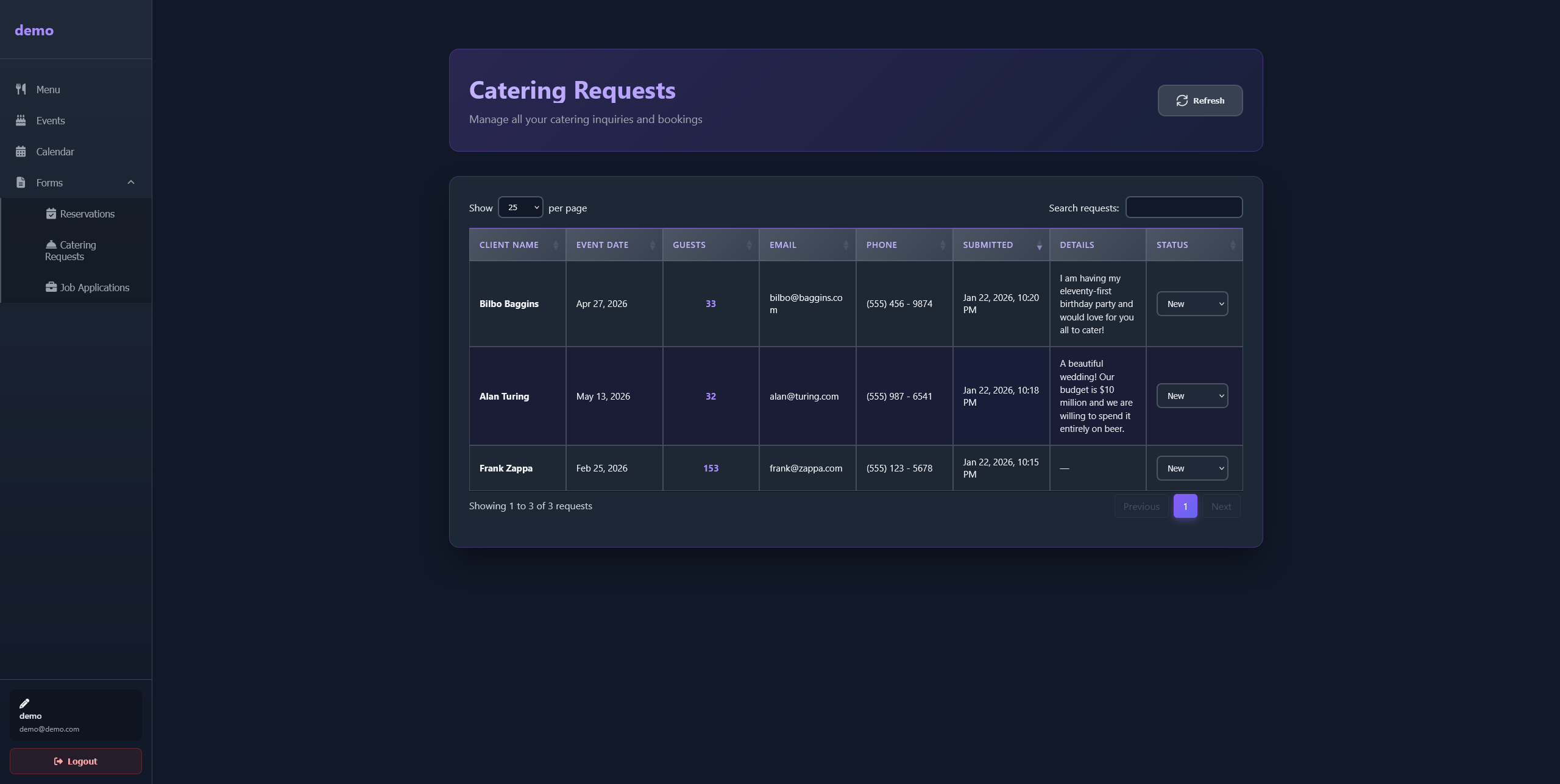Open the per-page count dropdown
Viewport: 1560px width, 784px height.
coord(520,207)
